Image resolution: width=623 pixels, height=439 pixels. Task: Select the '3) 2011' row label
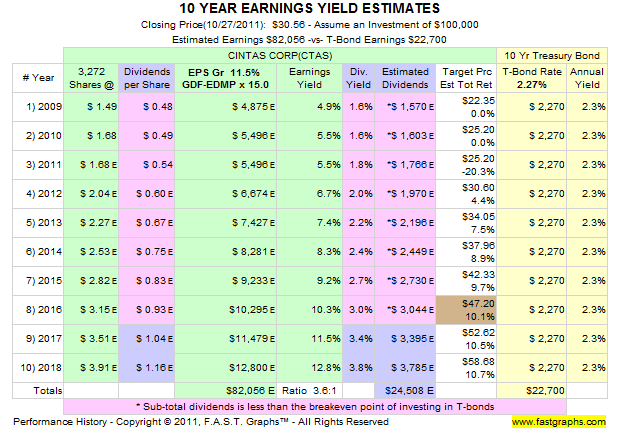click(x=38, y=165)
